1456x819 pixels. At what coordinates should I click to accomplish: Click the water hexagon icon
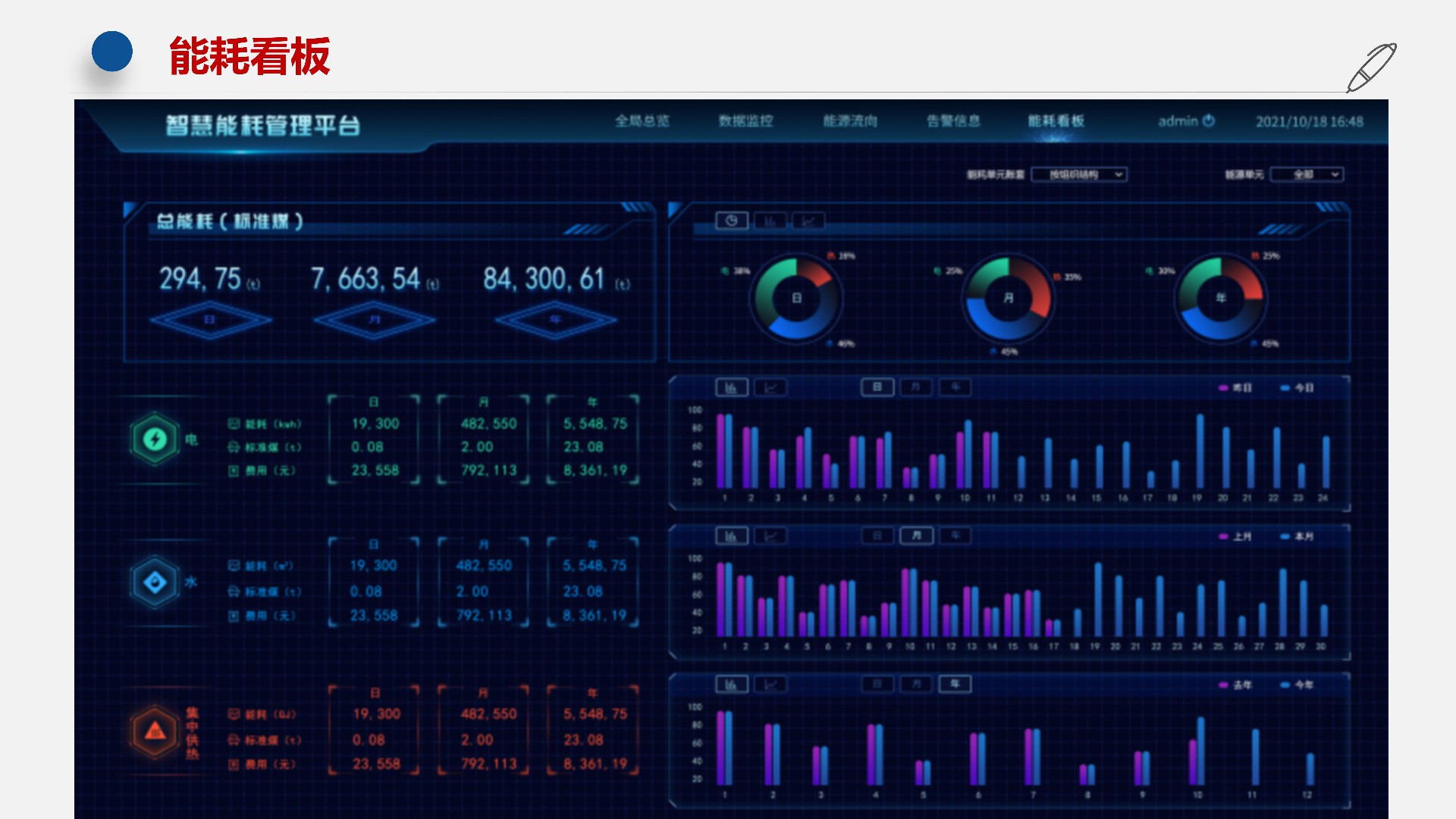(155, 582)
